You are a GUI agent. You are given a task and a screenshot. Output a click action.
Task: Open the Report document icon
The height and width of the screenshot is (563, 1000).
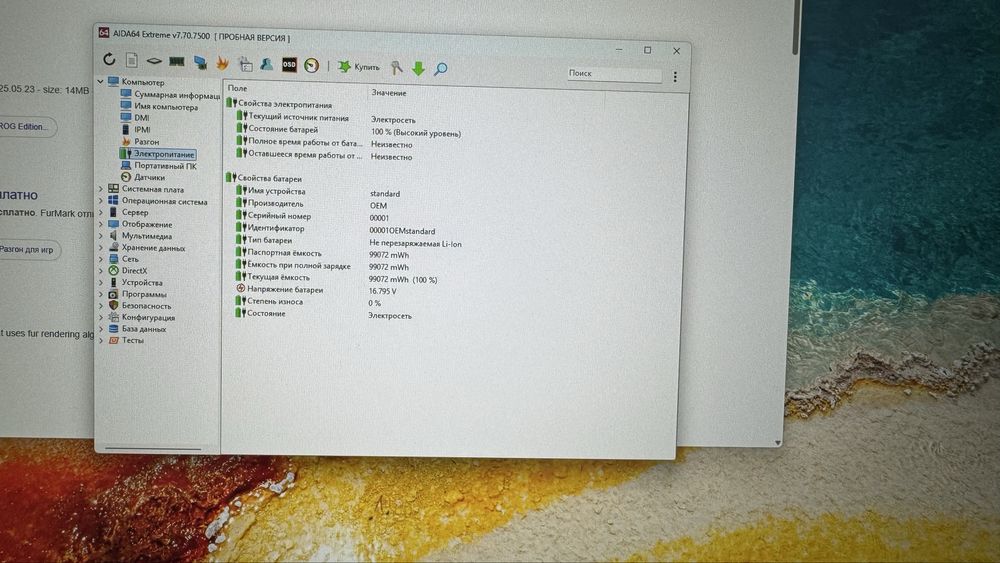tap(131, 60)
